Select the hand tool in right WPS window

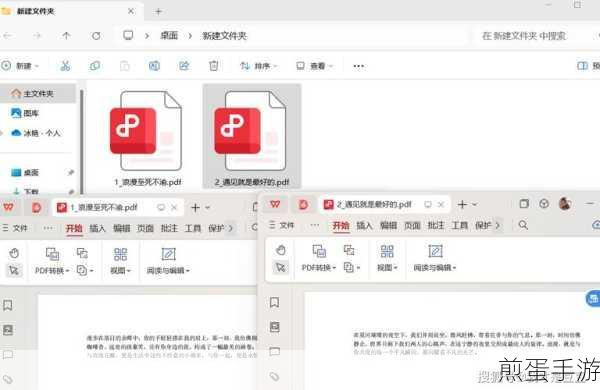click(x=281, y=250)
